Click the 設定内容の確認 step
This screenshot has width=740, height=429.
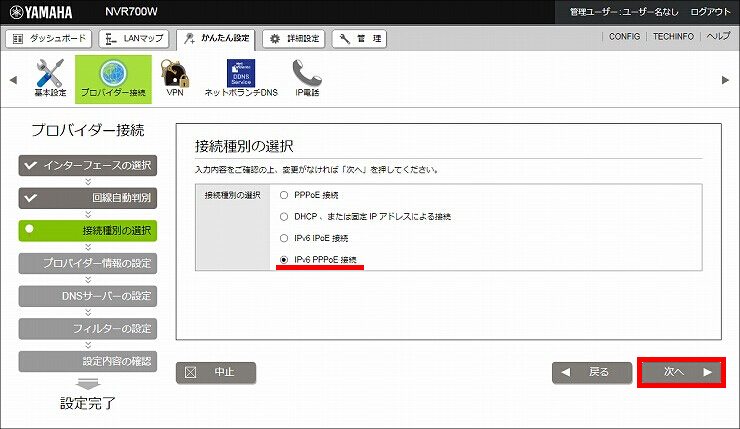(88, 362)
